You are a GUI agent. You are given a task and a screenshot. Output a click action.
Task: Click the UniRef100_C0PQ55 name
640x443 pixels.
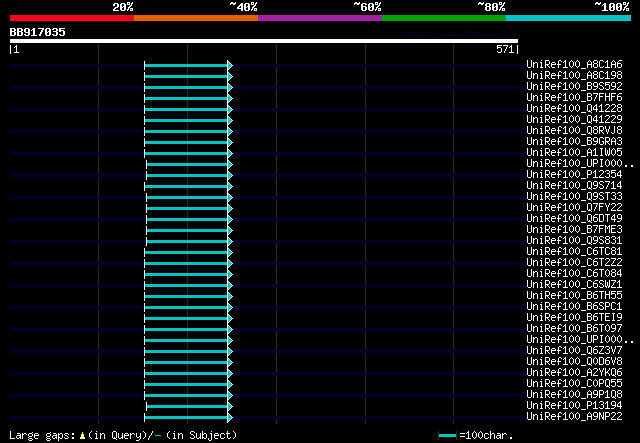[574, 384]
